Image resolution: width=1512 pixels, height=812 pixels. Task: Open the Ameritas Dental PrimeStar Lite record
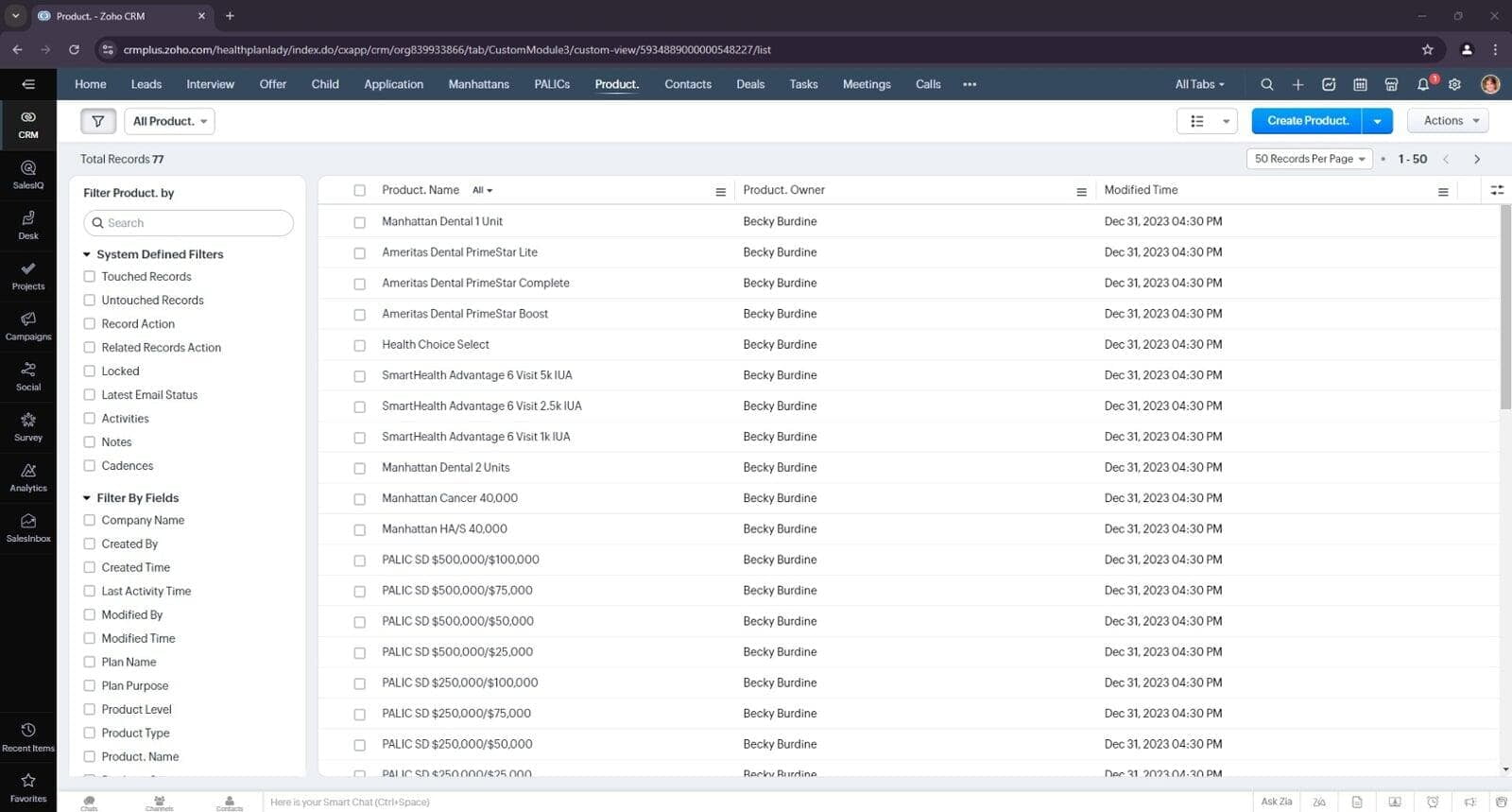click(459, 252)
